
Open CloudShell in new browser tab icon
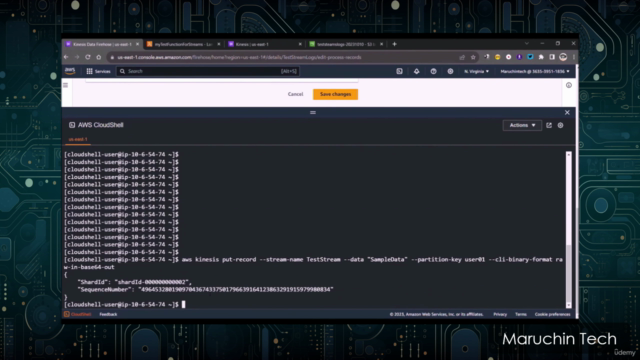549,125
